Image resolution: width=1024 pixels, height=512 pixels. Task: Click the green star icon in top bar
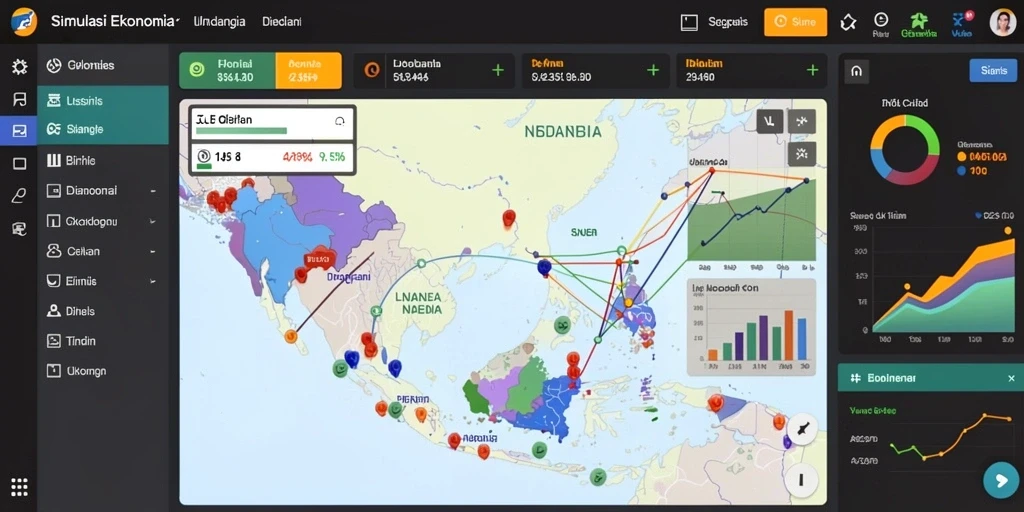pos(919,19)
